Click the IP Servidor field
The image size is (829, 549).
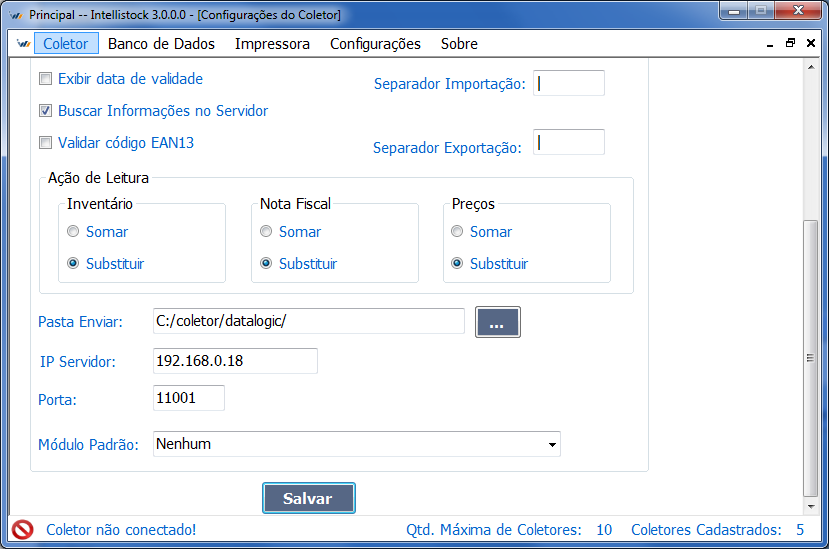[x=235, y=361]
